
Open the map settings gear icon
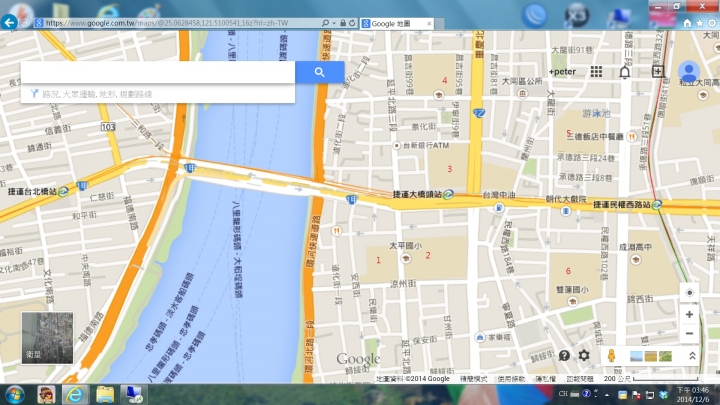(x=584, y=355)
